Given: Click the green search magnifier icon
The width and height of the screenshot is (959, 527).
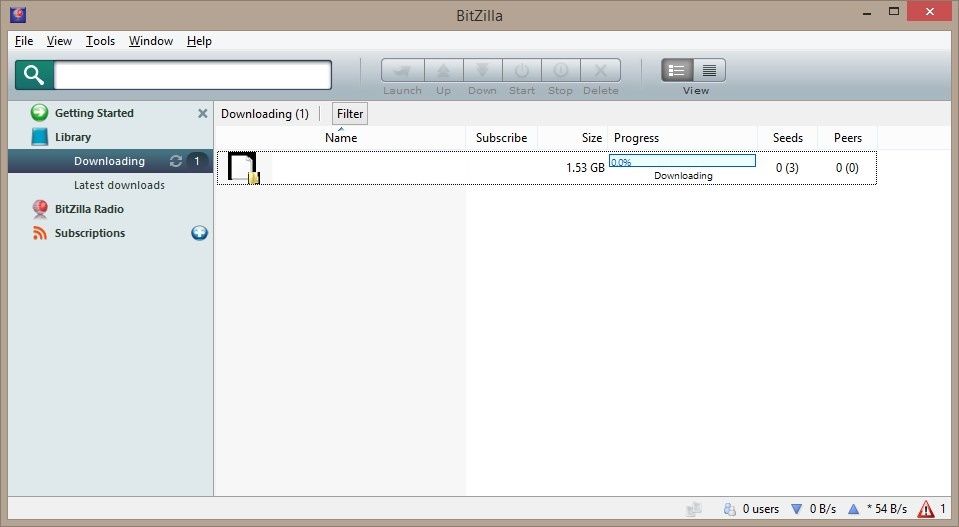Looking at the screenshot, I should [34, 75].
